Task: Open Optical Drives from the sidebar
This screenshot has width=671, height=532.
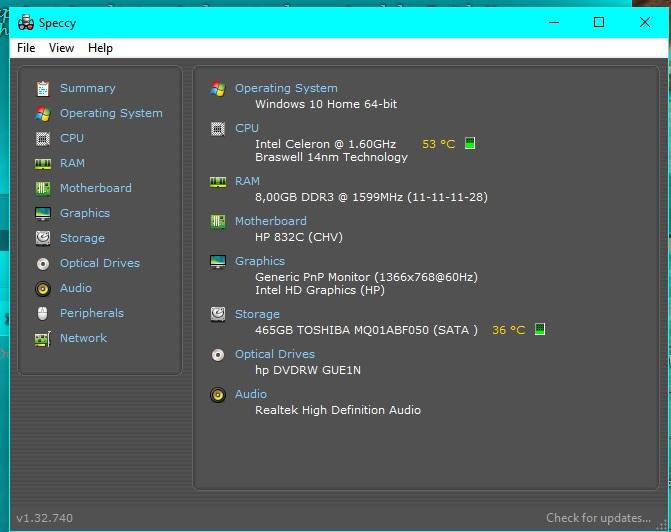Action: 100,263
